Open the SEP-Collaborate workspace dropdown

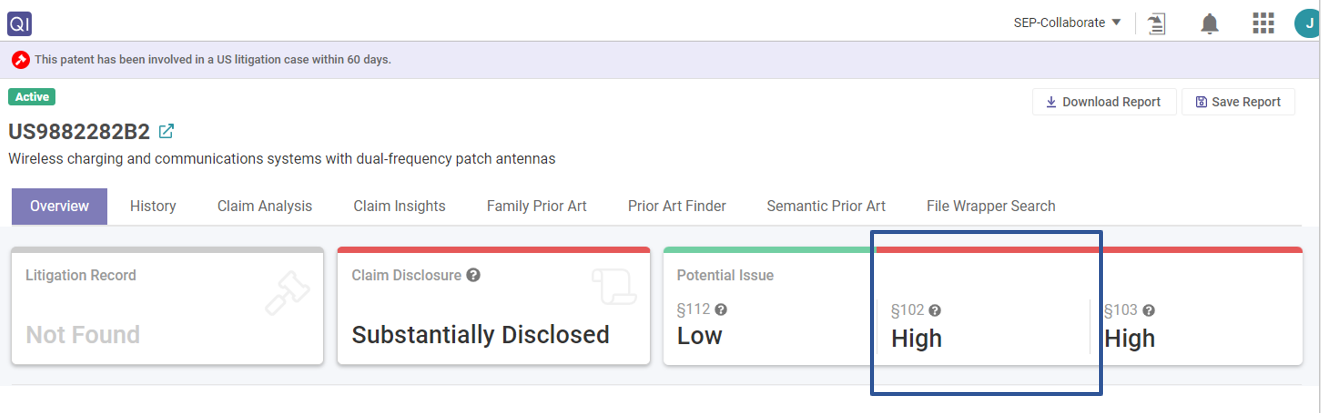point(1067,23)
